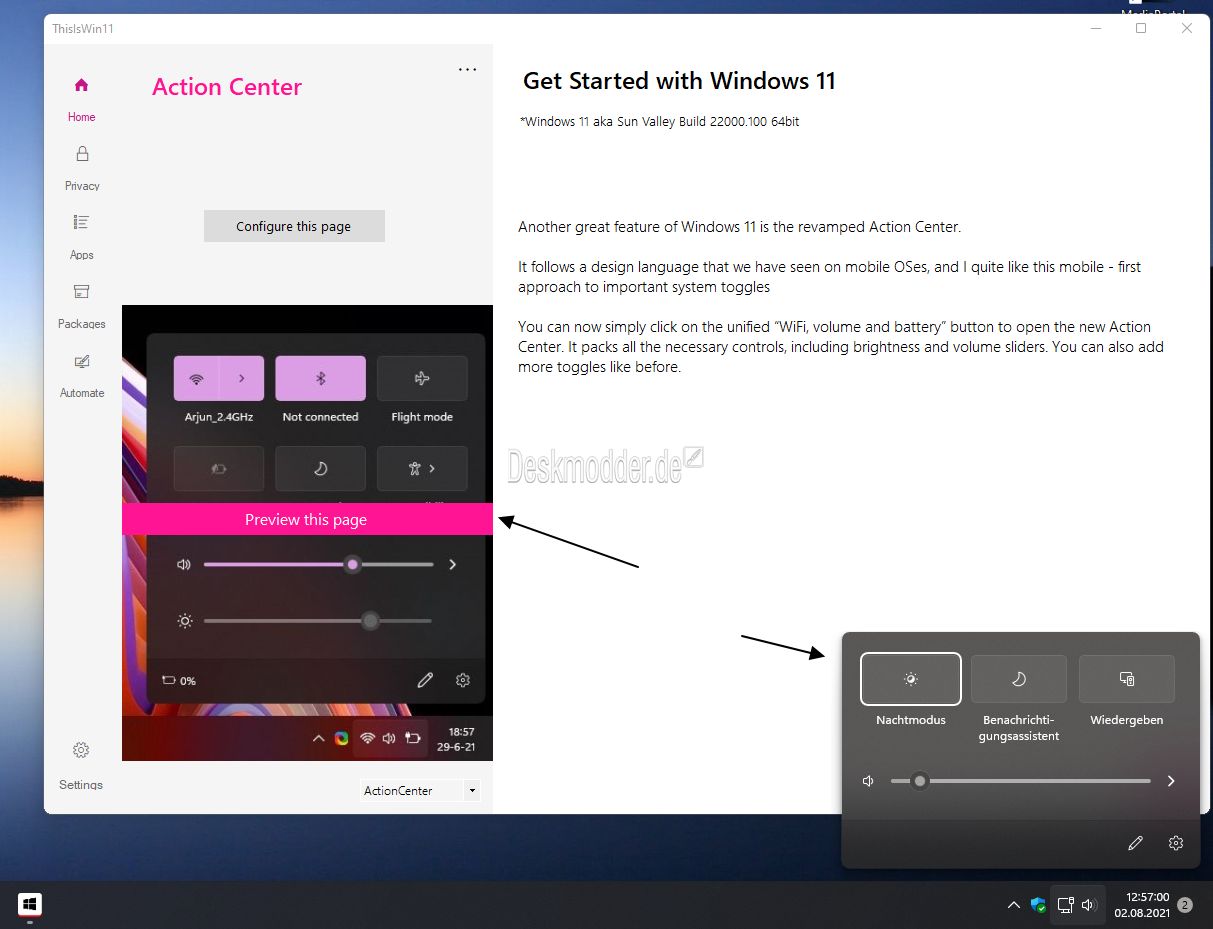Click the ThisIsWin11 window title

83,29
